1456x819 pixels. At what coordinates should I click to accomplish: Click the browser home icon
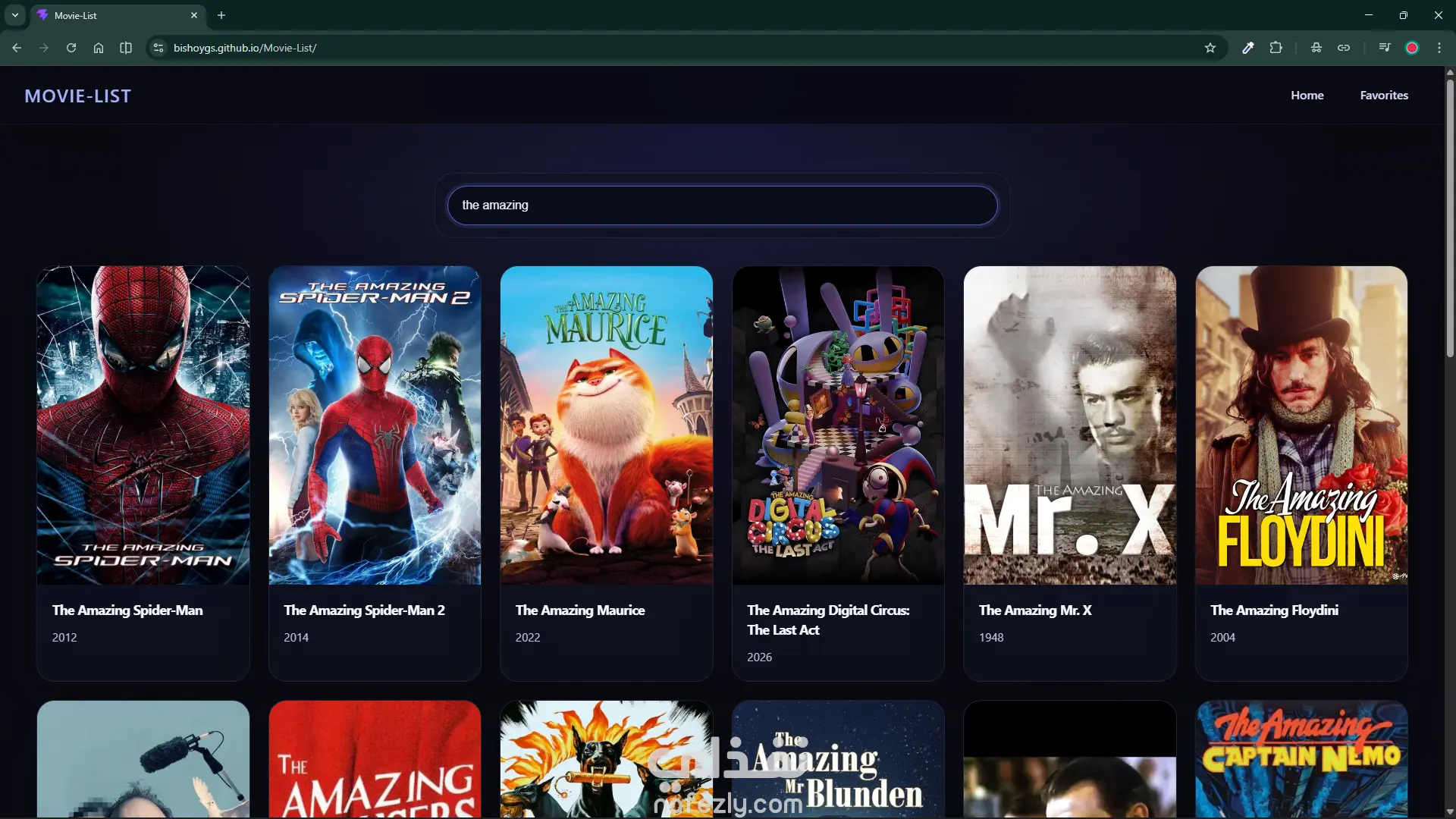(x=99, y=48)
